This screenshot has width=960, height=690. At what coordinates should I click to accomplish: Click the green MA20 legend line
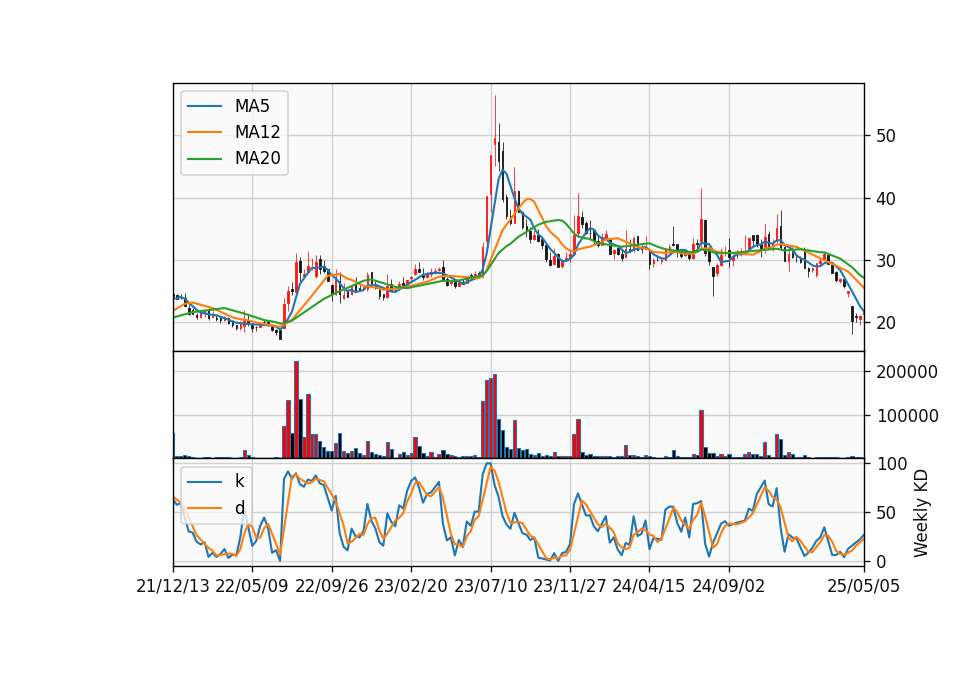click(204, 159)
